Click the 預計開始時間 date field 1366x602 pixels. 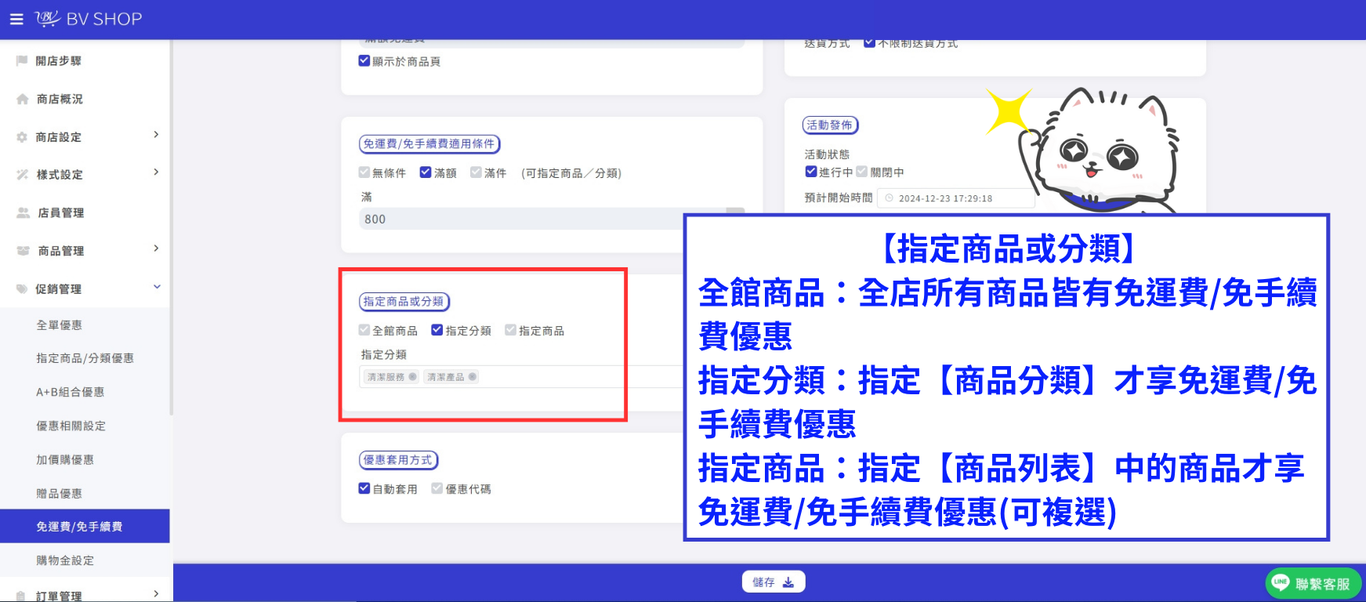pos(955,198)
